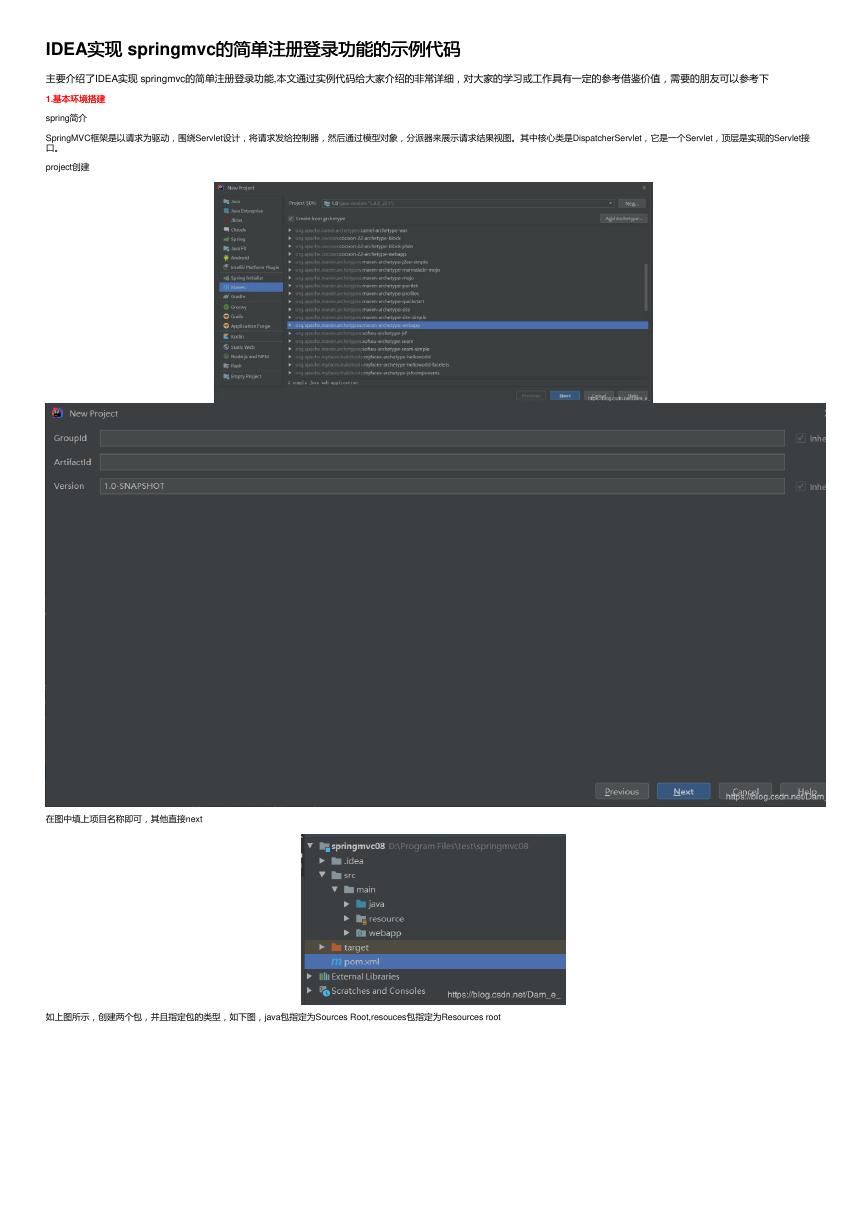
Task: Click into the GroupId input field
Action: (x=442, y=438)
